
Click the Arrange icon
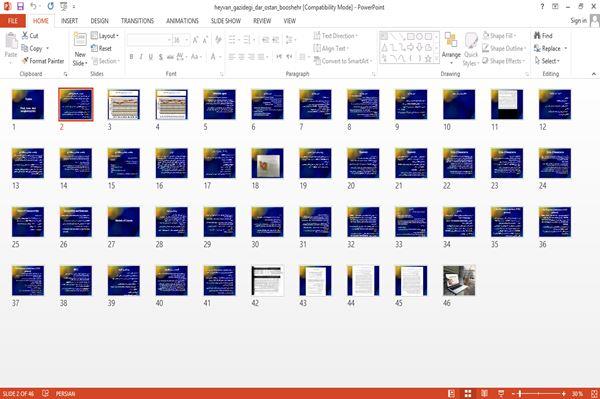451,41
